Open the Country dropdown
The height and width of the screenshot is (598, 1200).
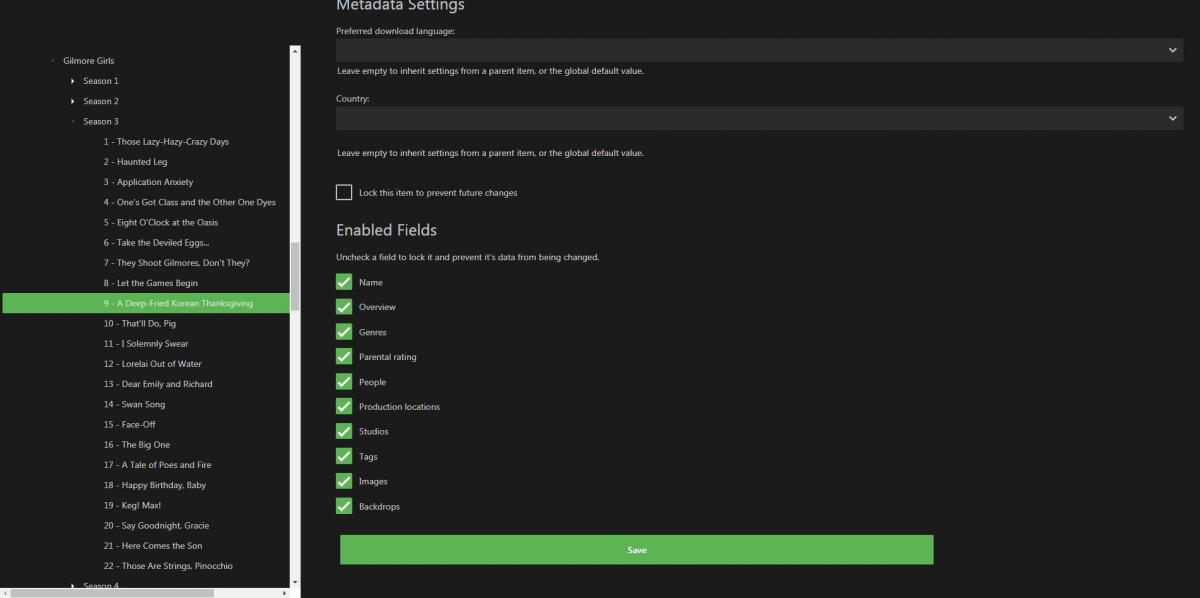coord(759,118)
